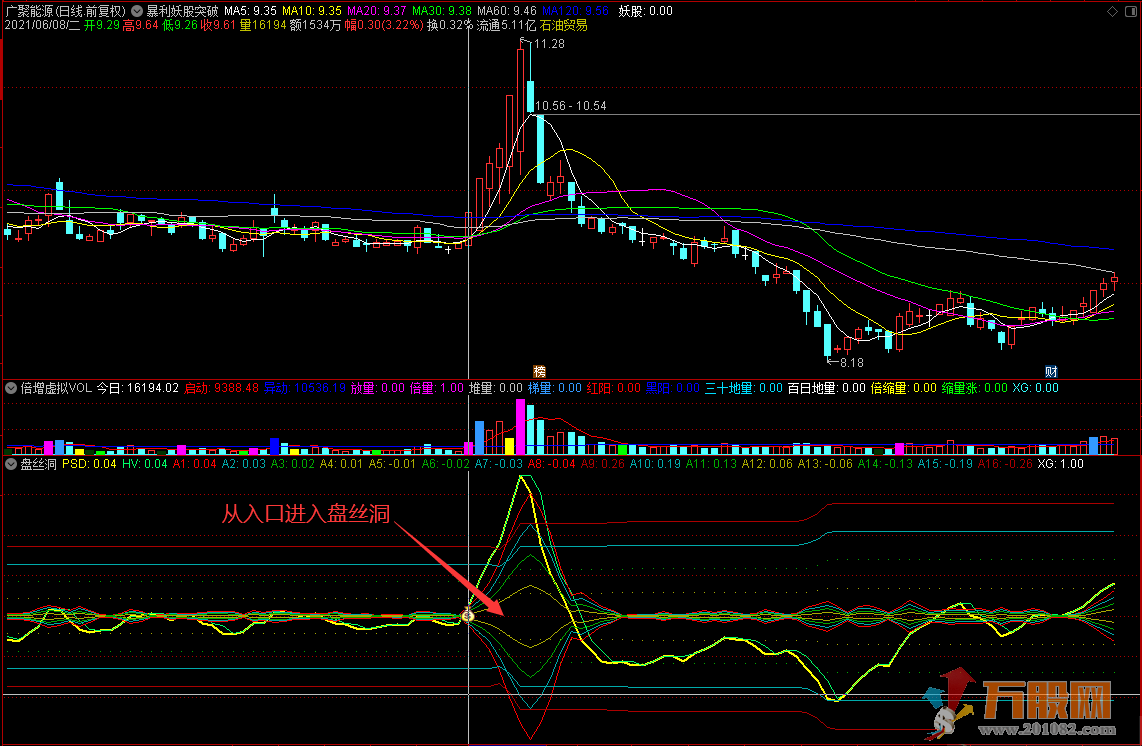Image resolution: width=1142 pixels, height=746 pixels.
Task: Click the signal marker icon on 盘丝洞 lines
Action: click(468, 616)
